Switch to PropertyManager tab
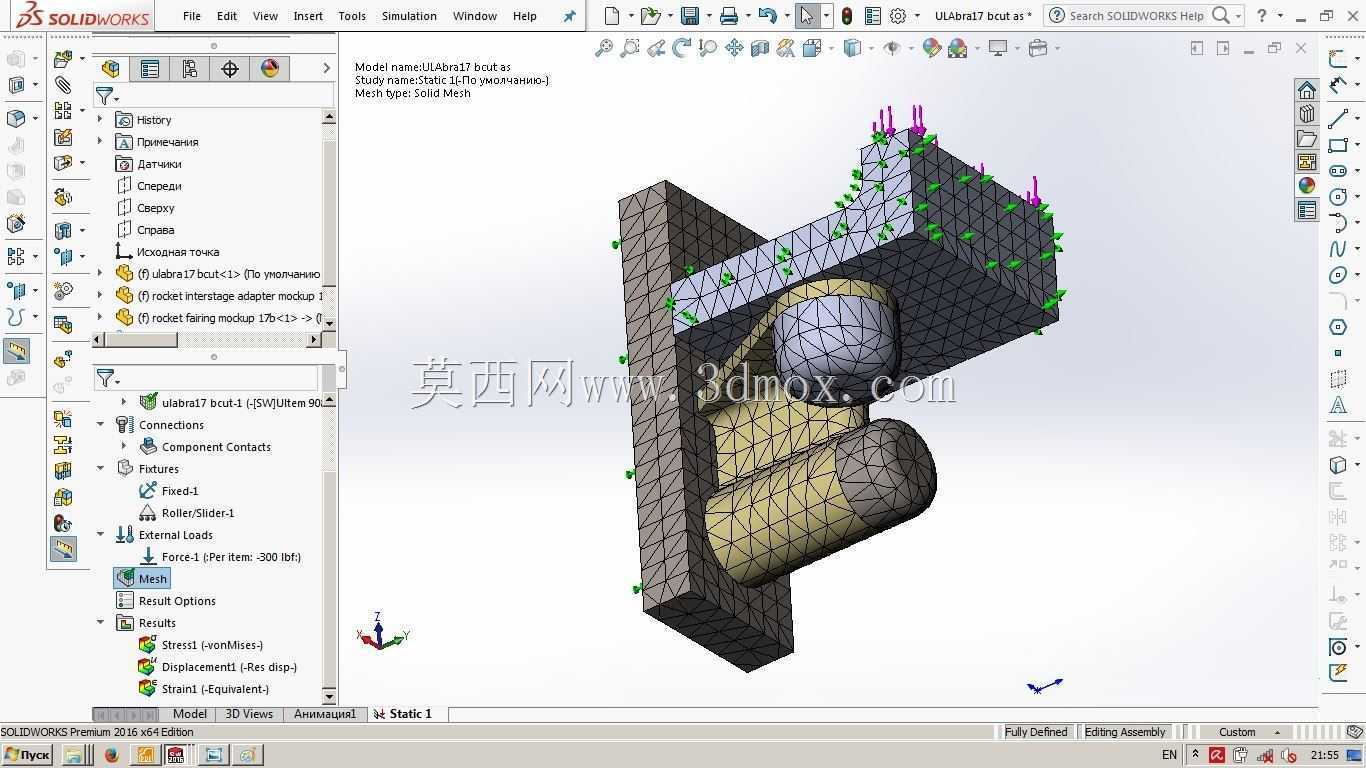The width and height of the screenshot is (1366, 768). click(x=150, y=68)
